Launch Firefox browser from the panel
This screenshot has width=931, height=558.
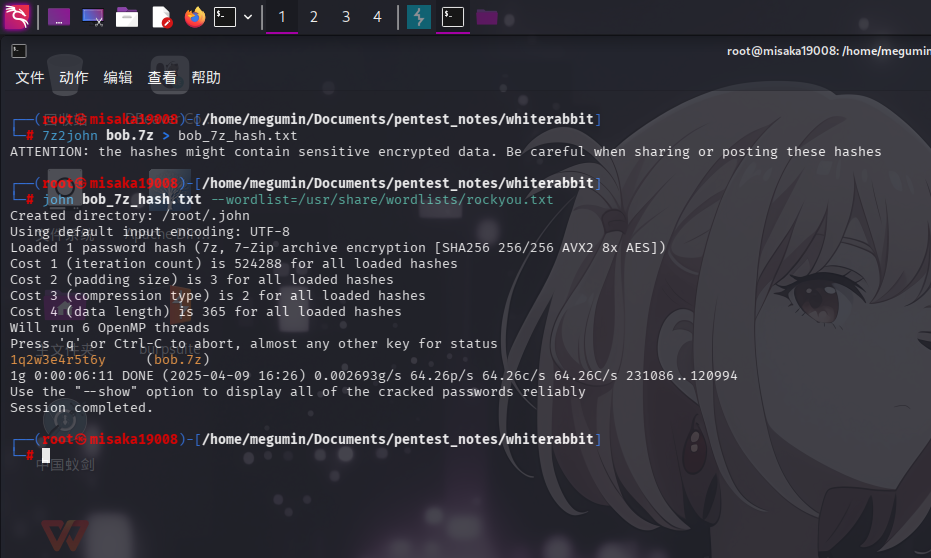195,17
